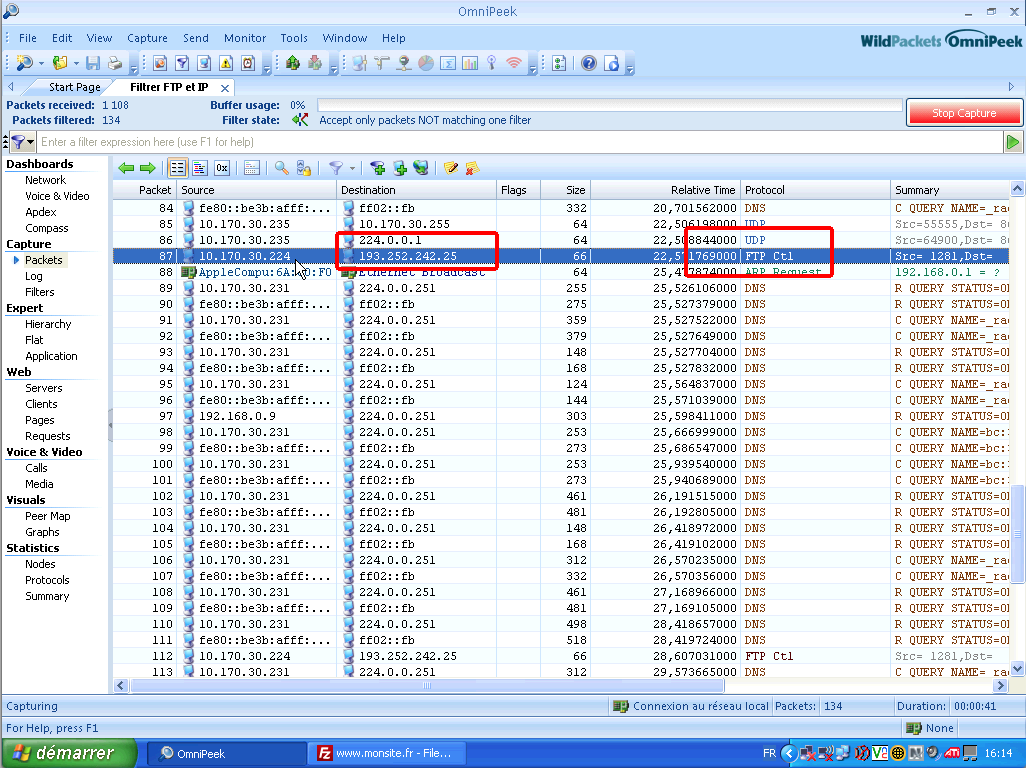Click the VNC icon in system tray

(879, 753)
